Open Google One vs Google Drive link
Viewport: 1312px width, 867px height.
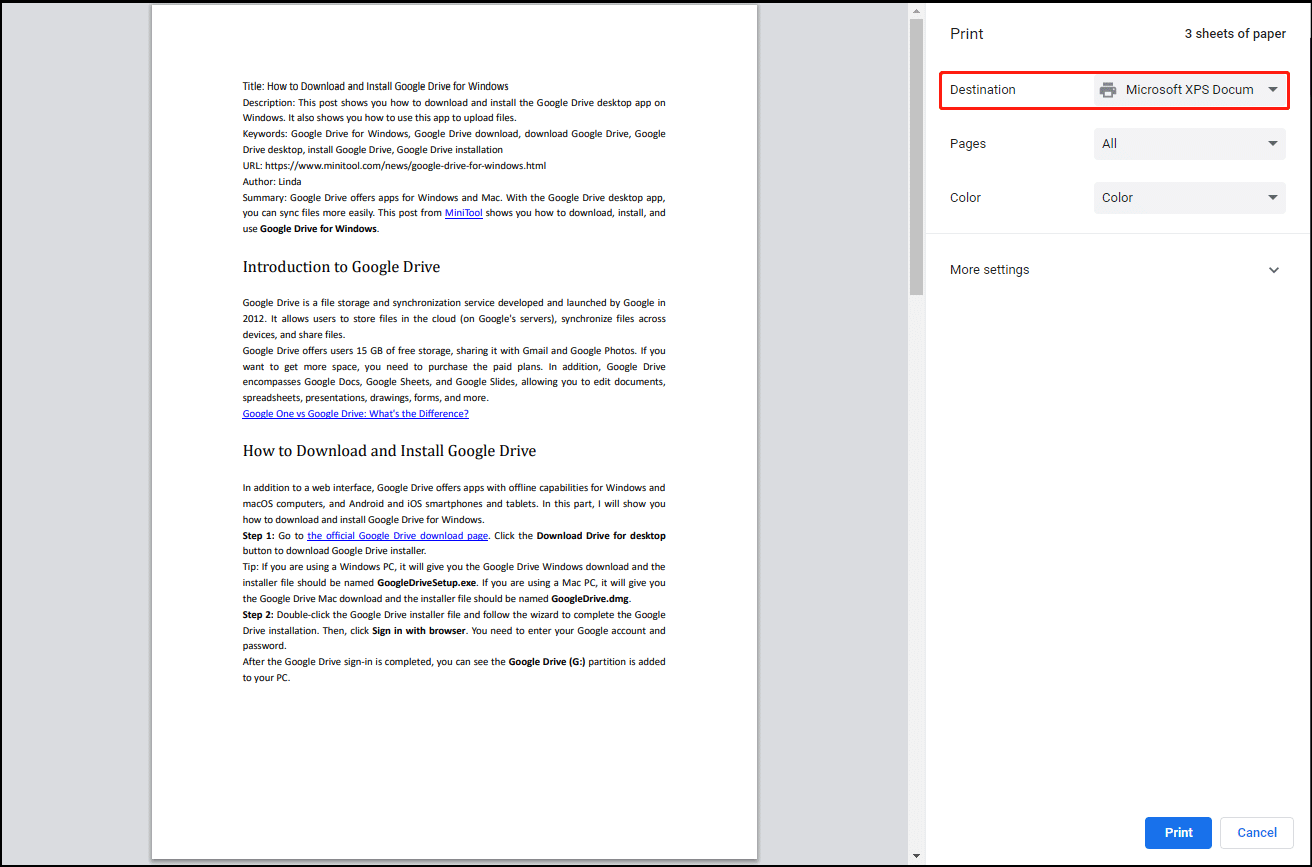click(355, 413)
